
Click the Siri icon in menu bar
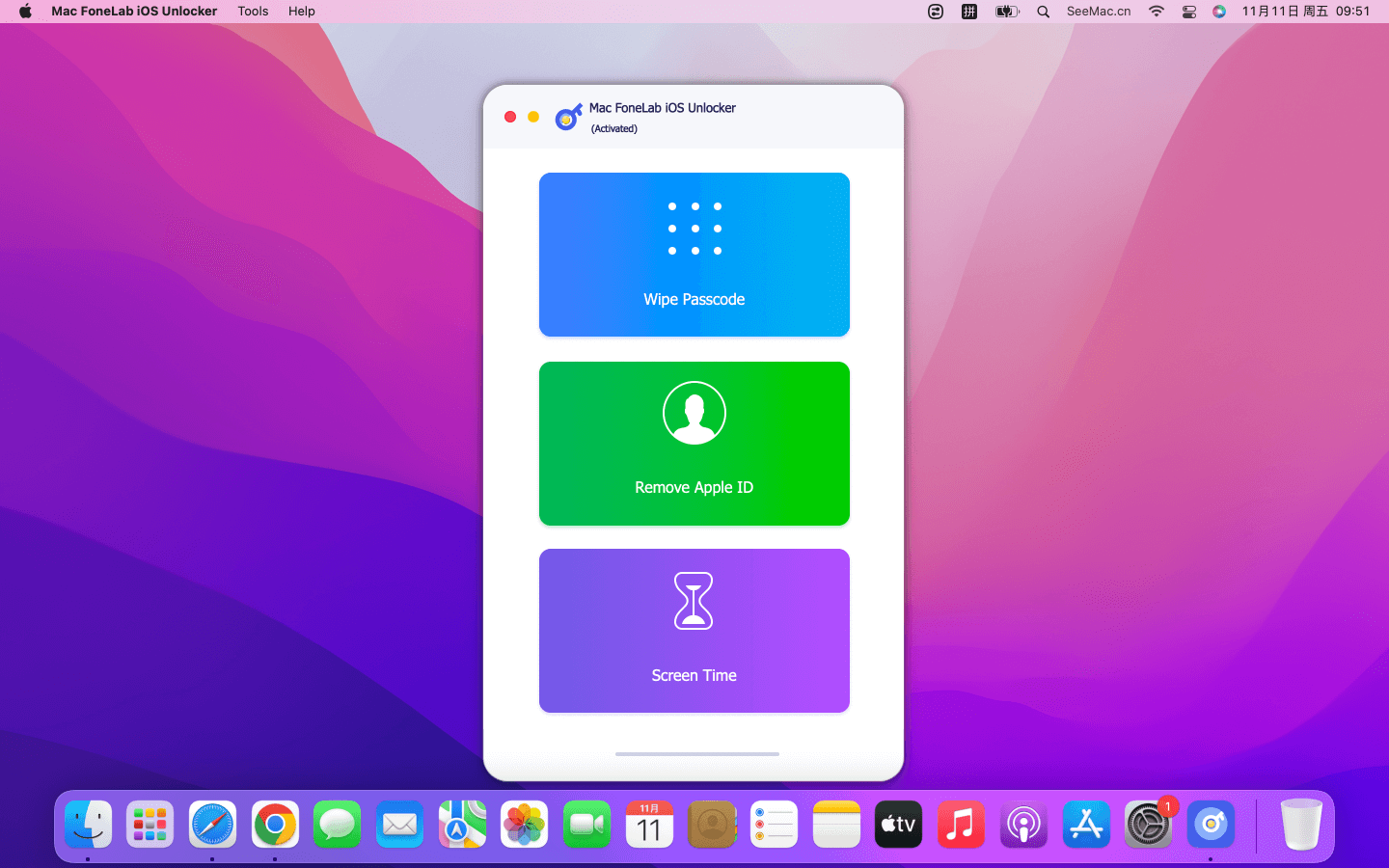pyautogui.click(x=1219, y=12)
